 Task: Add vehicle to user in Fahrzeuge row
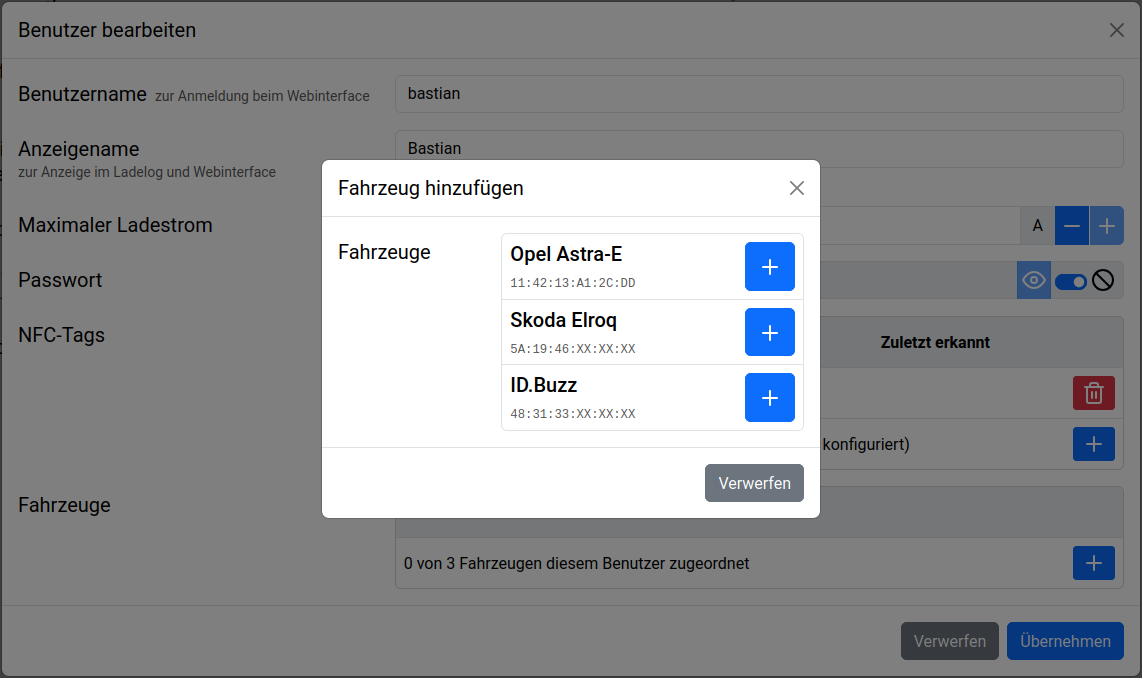pos(1093,563)
